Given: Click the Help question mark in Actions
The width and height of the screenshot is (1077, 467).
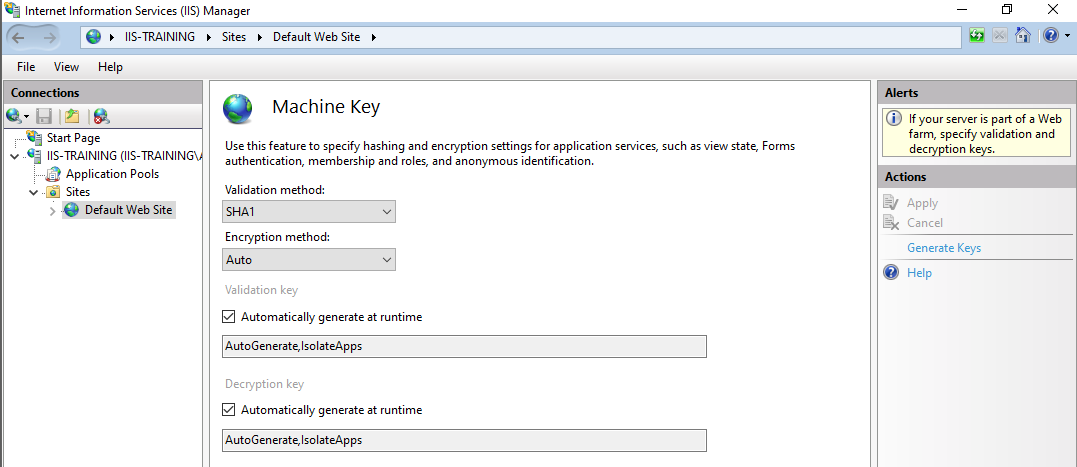Looking at the screenshot, I should tap(892, 273).
